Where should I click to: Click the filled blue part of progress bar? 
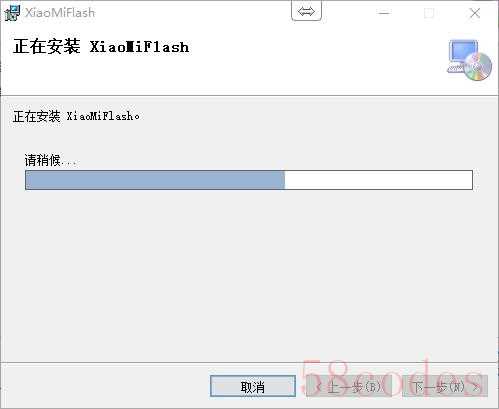[x=155, y=180]
